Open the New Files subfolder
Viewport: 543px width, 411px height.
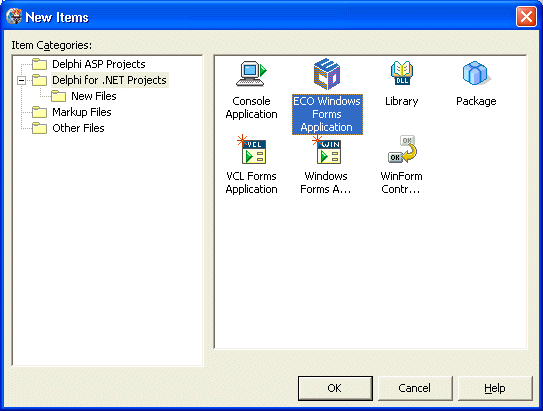pyautogui.click(x=94, y=96)
